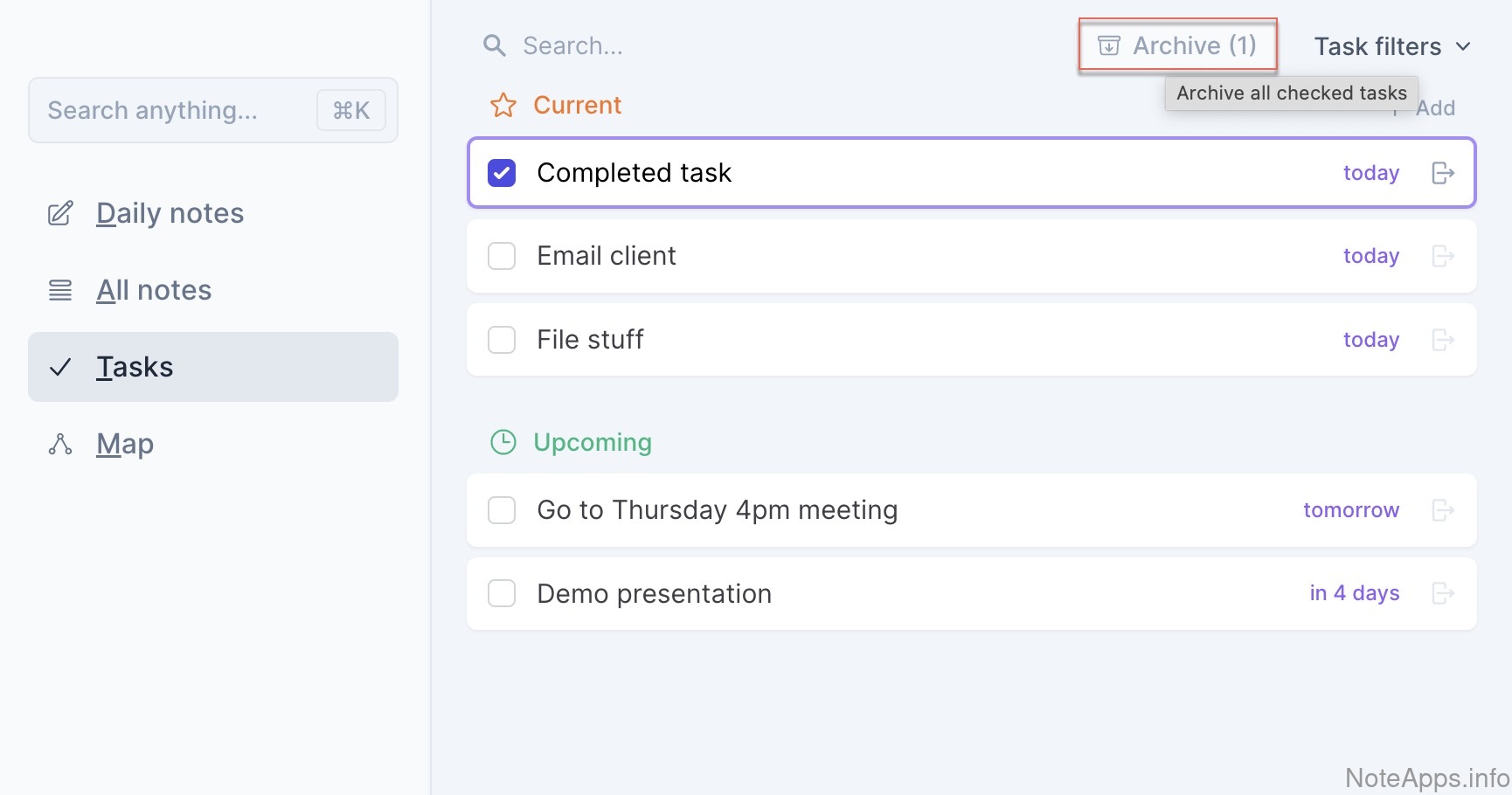This screenshot has width=1512, height=795.
Task: Open All notes from the sidebar
Action: (x=154, y=290)
